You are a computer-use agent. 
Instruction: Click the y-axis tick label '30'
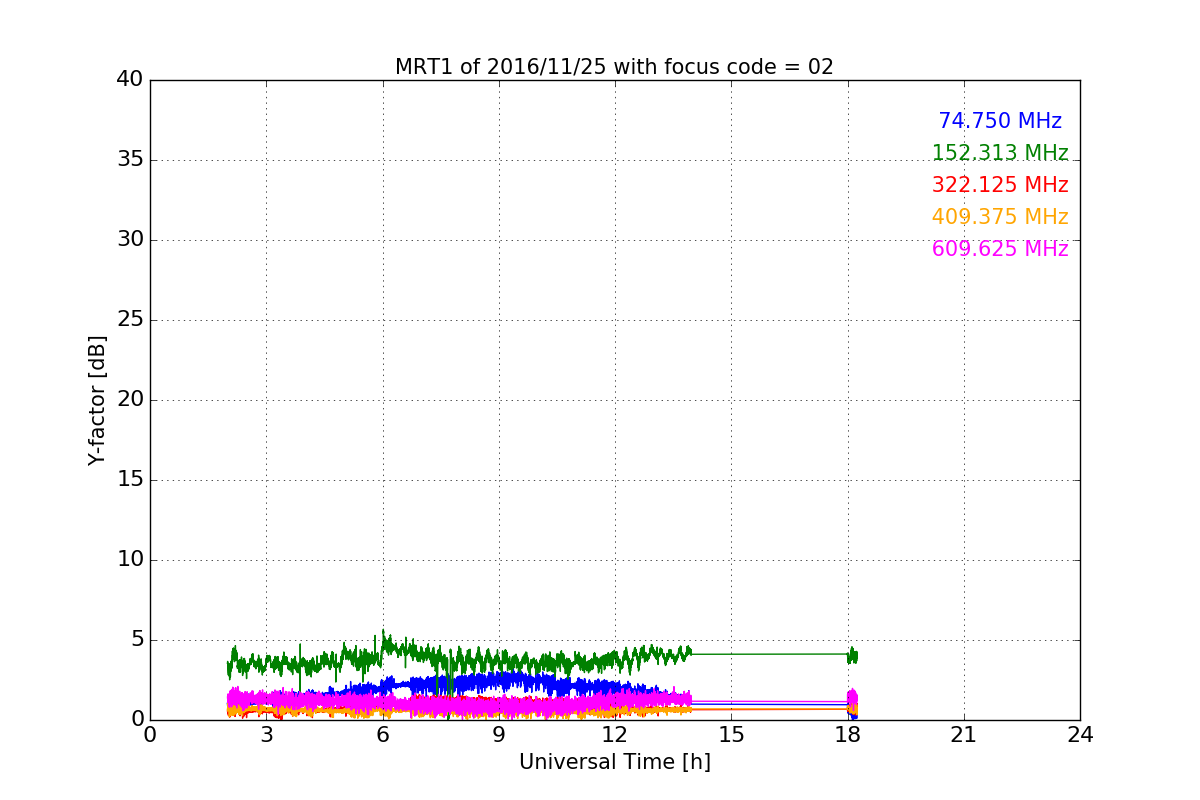click(130, 240)
